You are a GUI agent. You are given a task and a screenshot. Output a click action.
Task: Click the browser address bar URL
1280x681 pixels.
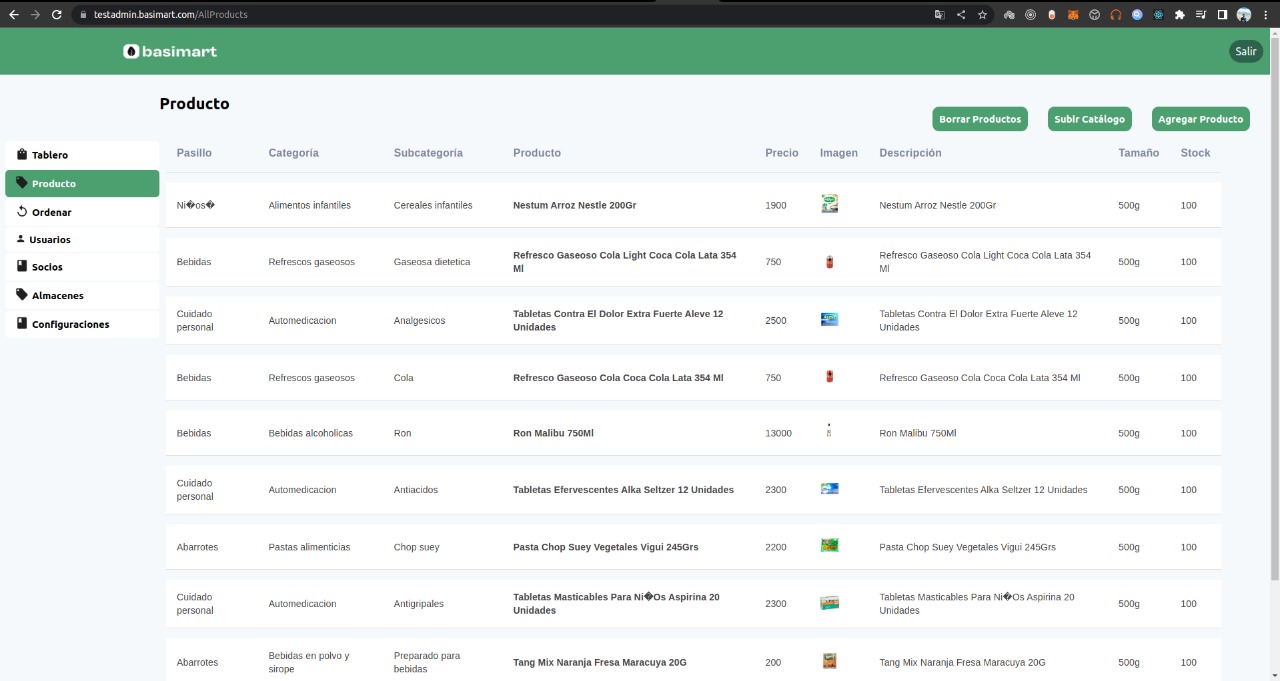point(170,15)
